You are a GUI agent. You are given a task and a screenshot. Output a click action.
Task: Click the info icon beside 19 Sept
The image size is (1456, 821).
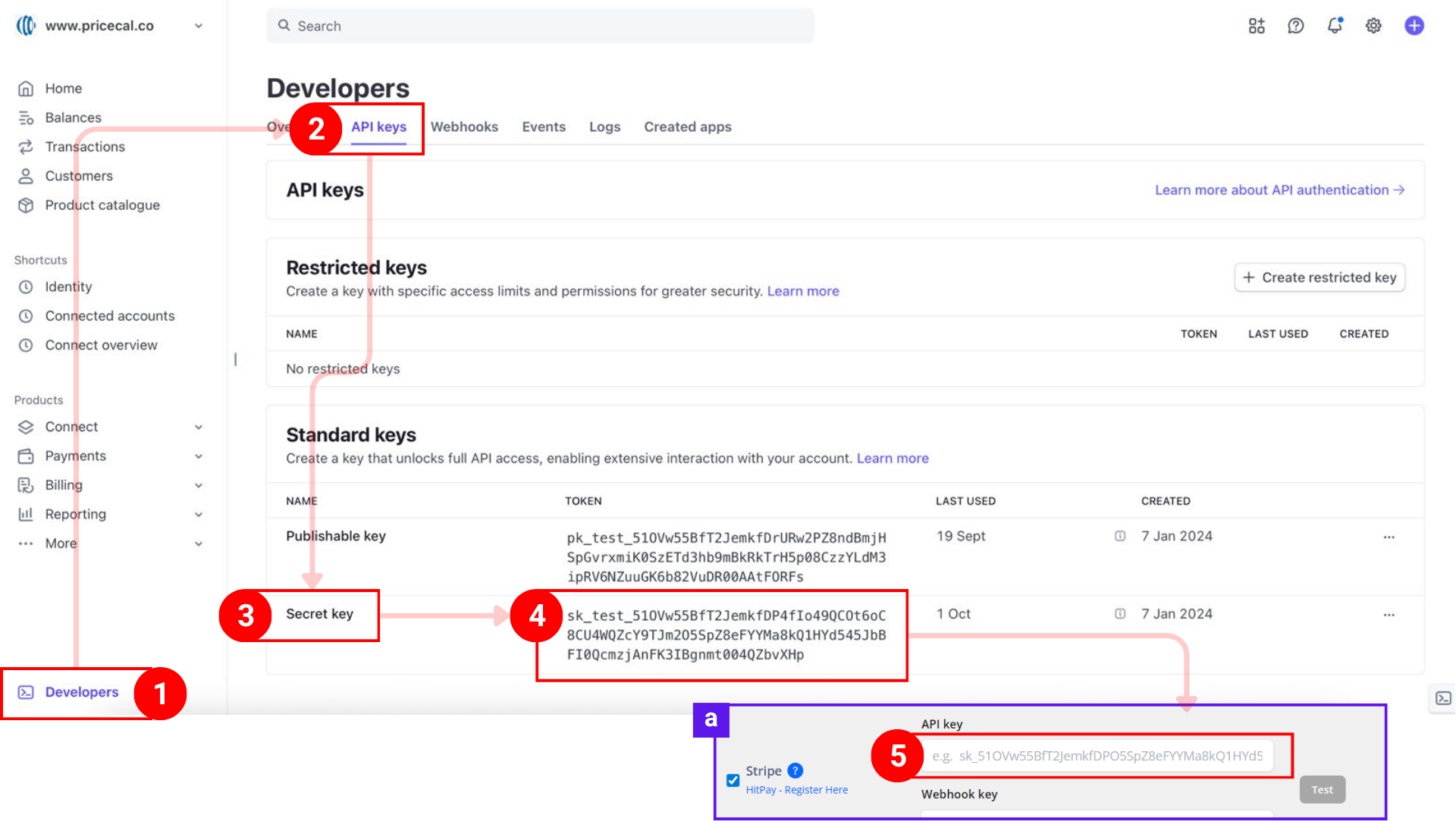(1119, 536)
